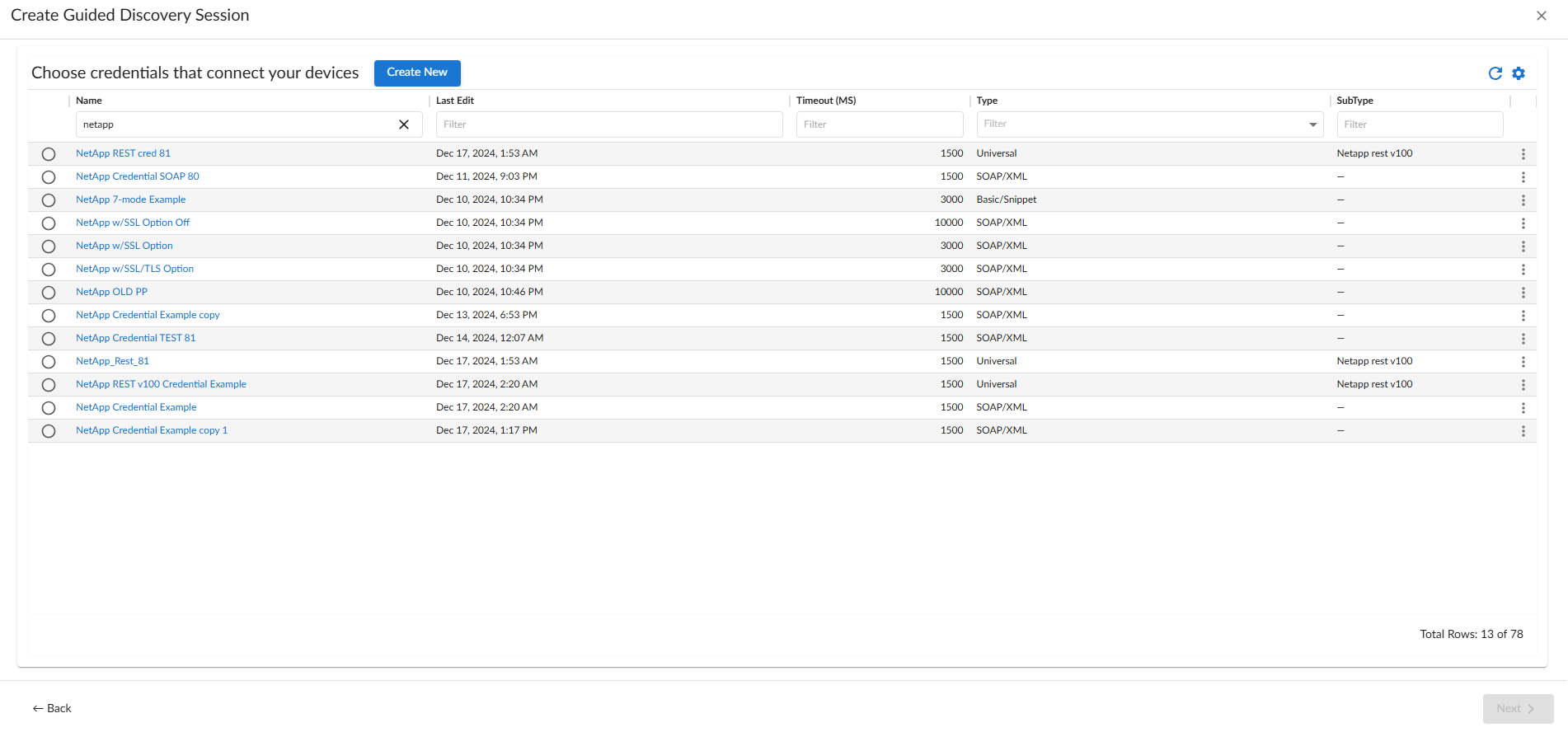Select the NetApp Credential SOAP 80 radio button

49,177
